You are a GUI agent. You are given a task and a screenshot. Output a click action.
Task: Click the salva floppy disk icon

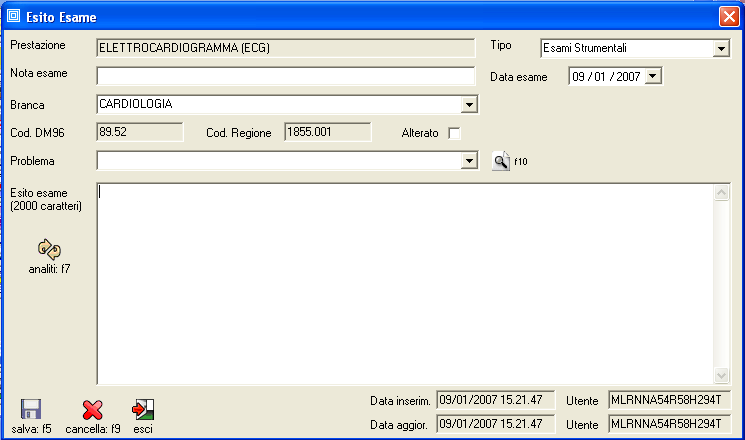point(30,409)
